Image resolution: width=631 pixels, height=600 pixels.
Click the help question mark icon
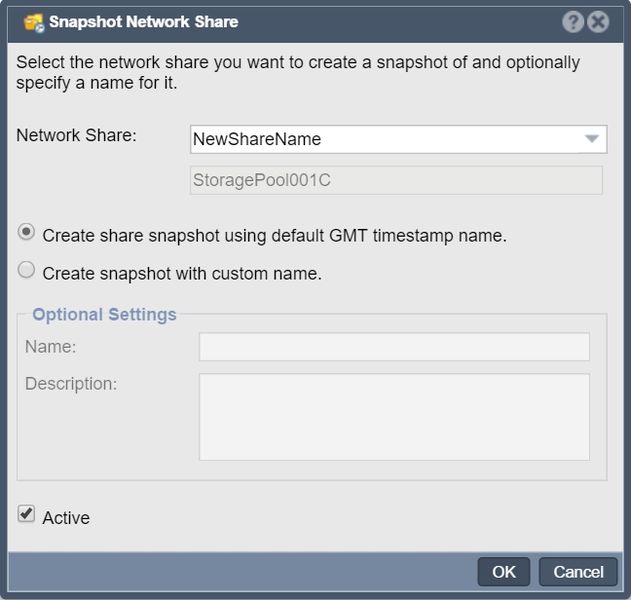pyautogui.click(x=573, y=22)
